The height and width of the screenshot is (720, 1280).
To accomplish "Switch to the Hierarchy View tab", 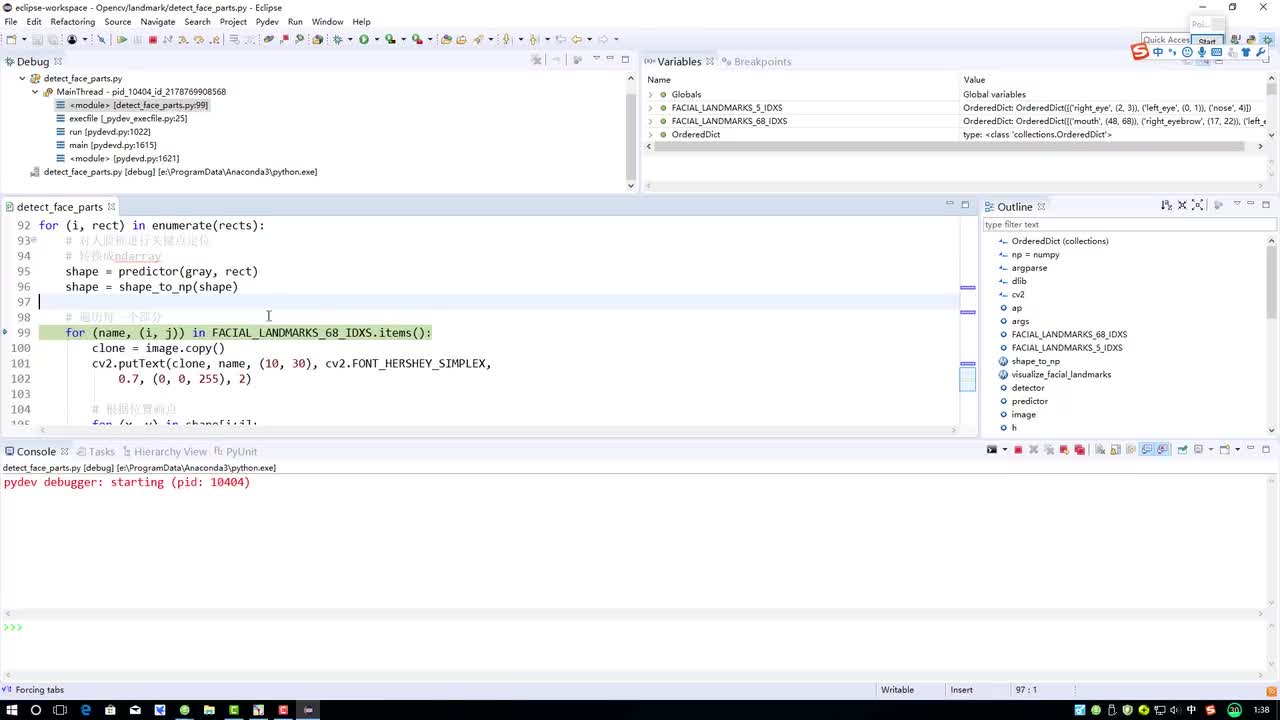I will 163,452.
